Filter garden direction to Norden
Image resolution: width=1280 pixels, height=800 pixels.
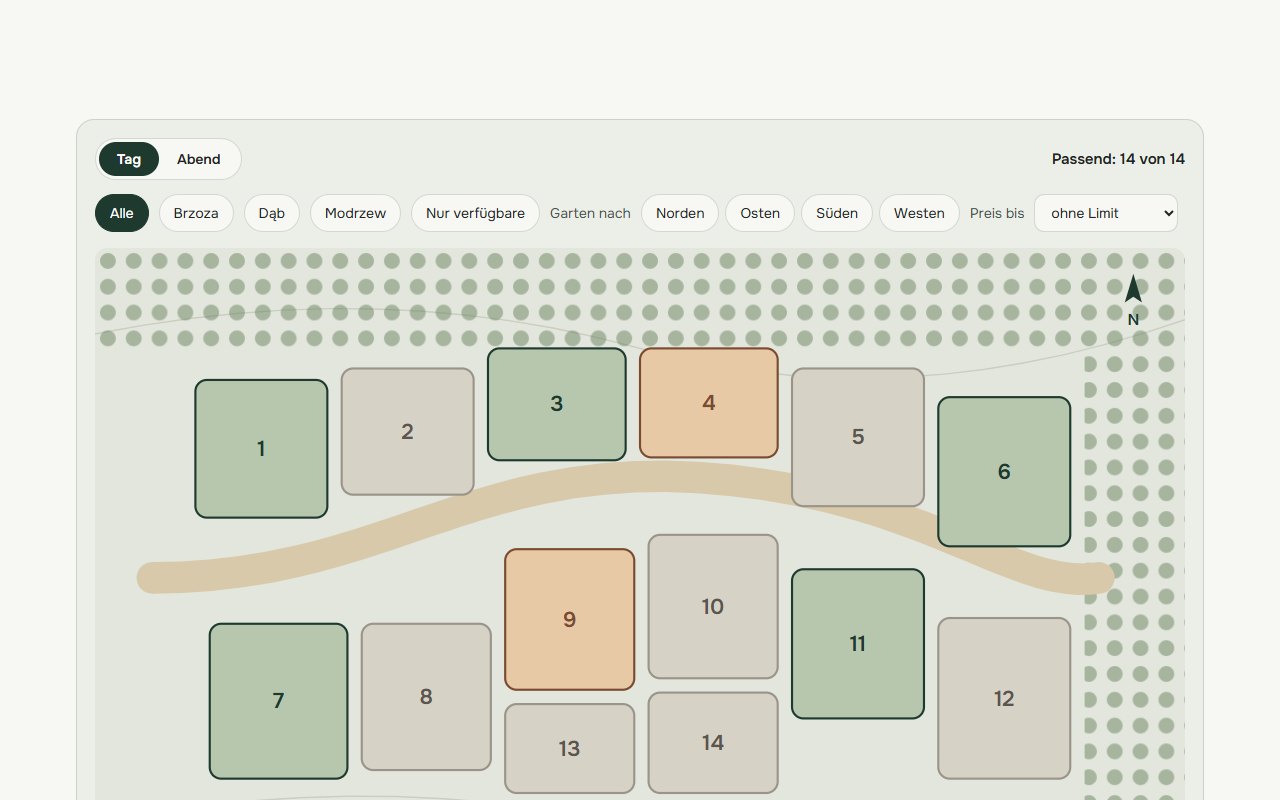(680, 213)
